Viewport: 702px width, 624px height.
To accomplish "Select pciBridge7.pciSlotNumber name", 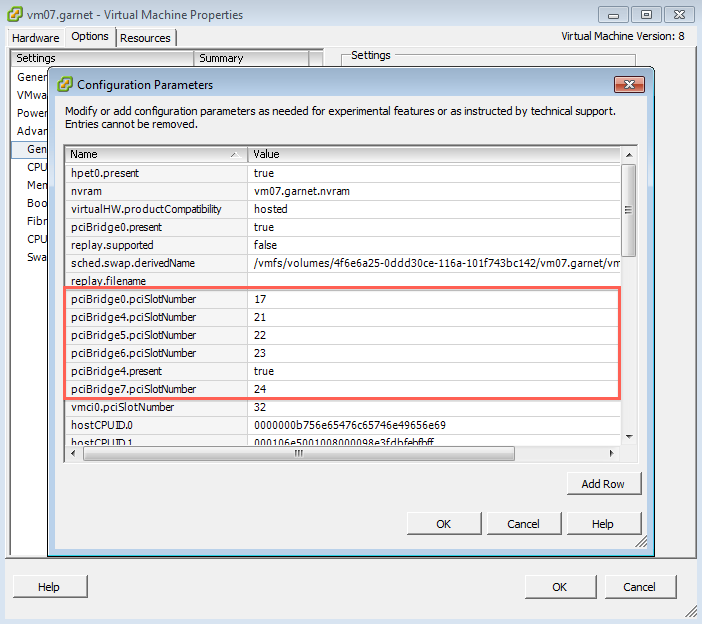I will pyautogui.click(x=133, y=389).
